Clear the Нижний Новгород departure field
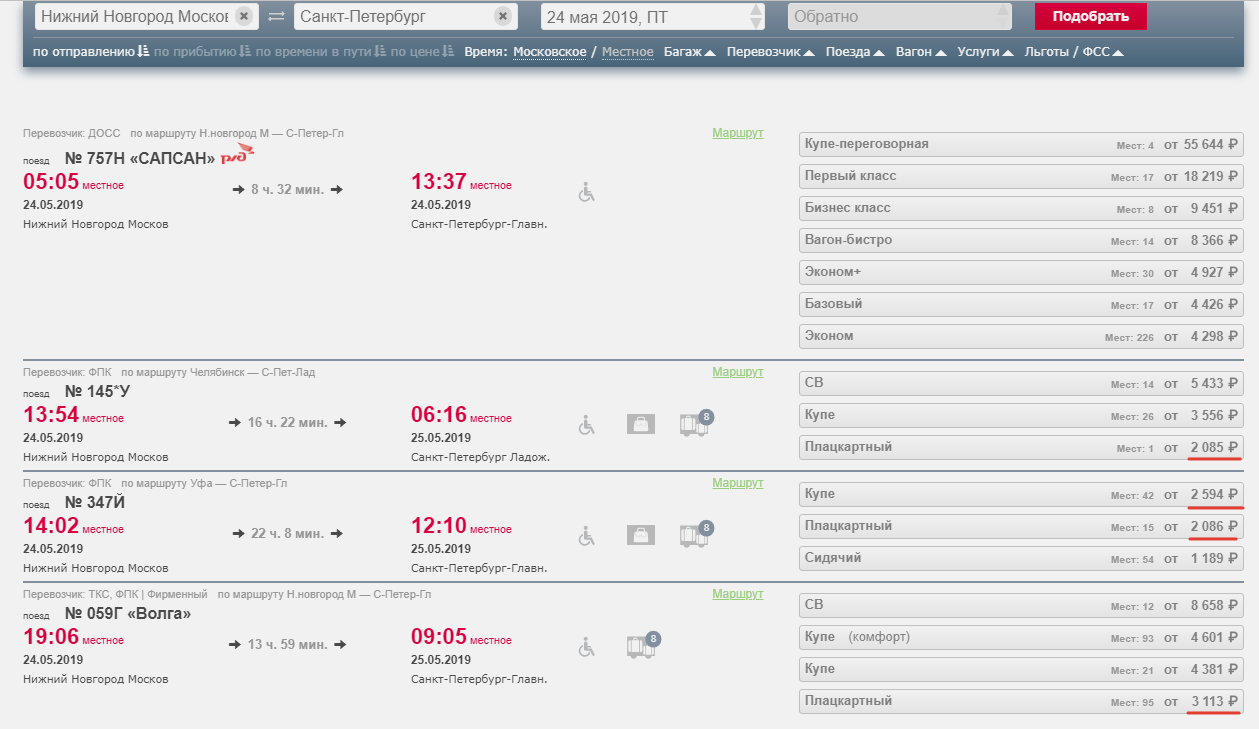This screenshot has height=729, width=1259. tap(244, 17)
